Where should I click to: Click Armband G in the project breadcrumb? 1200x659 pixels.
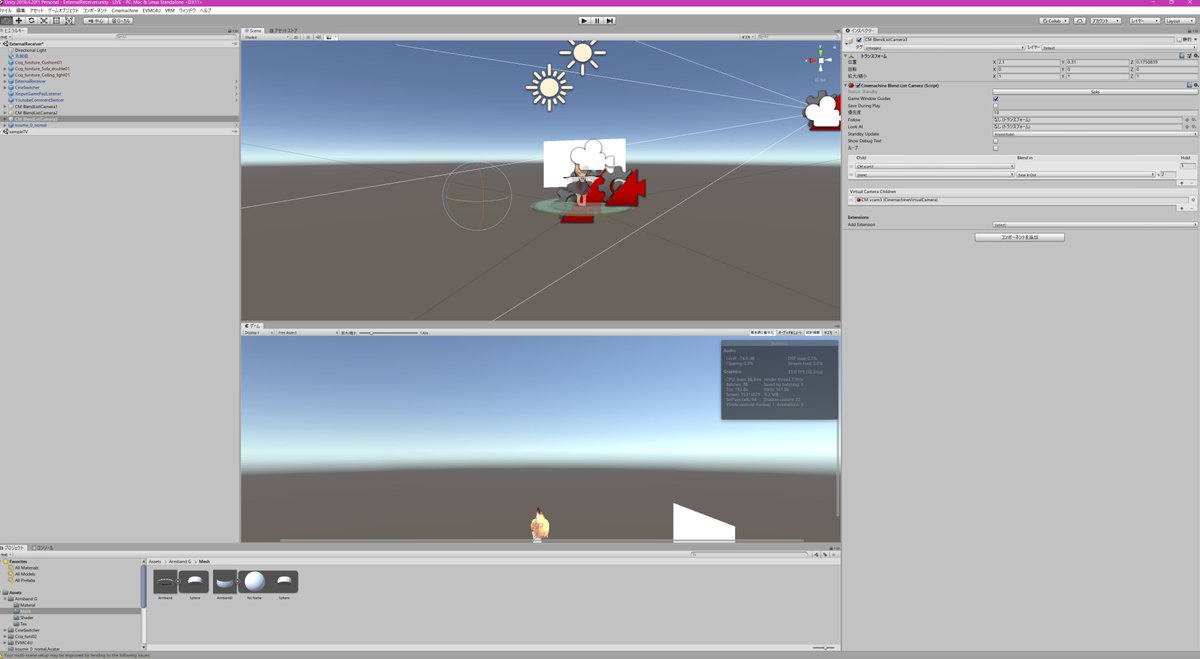180,562
